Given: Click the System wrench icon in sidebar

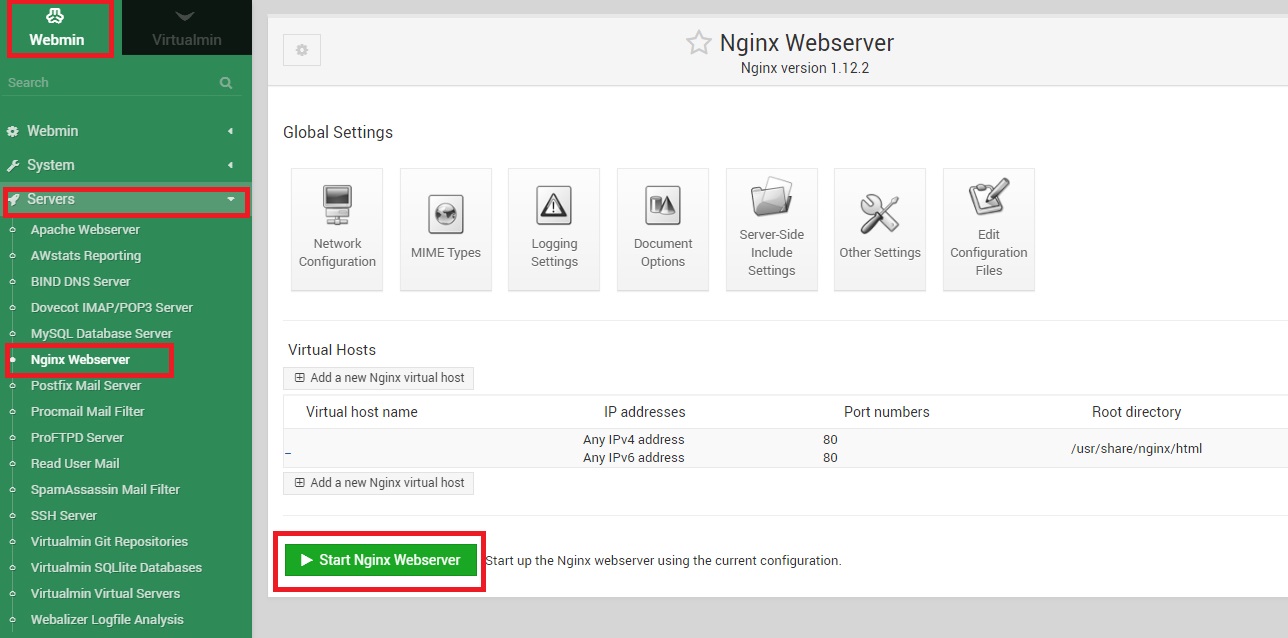Looking at the screenshot, I should click(x=13, y=165).
